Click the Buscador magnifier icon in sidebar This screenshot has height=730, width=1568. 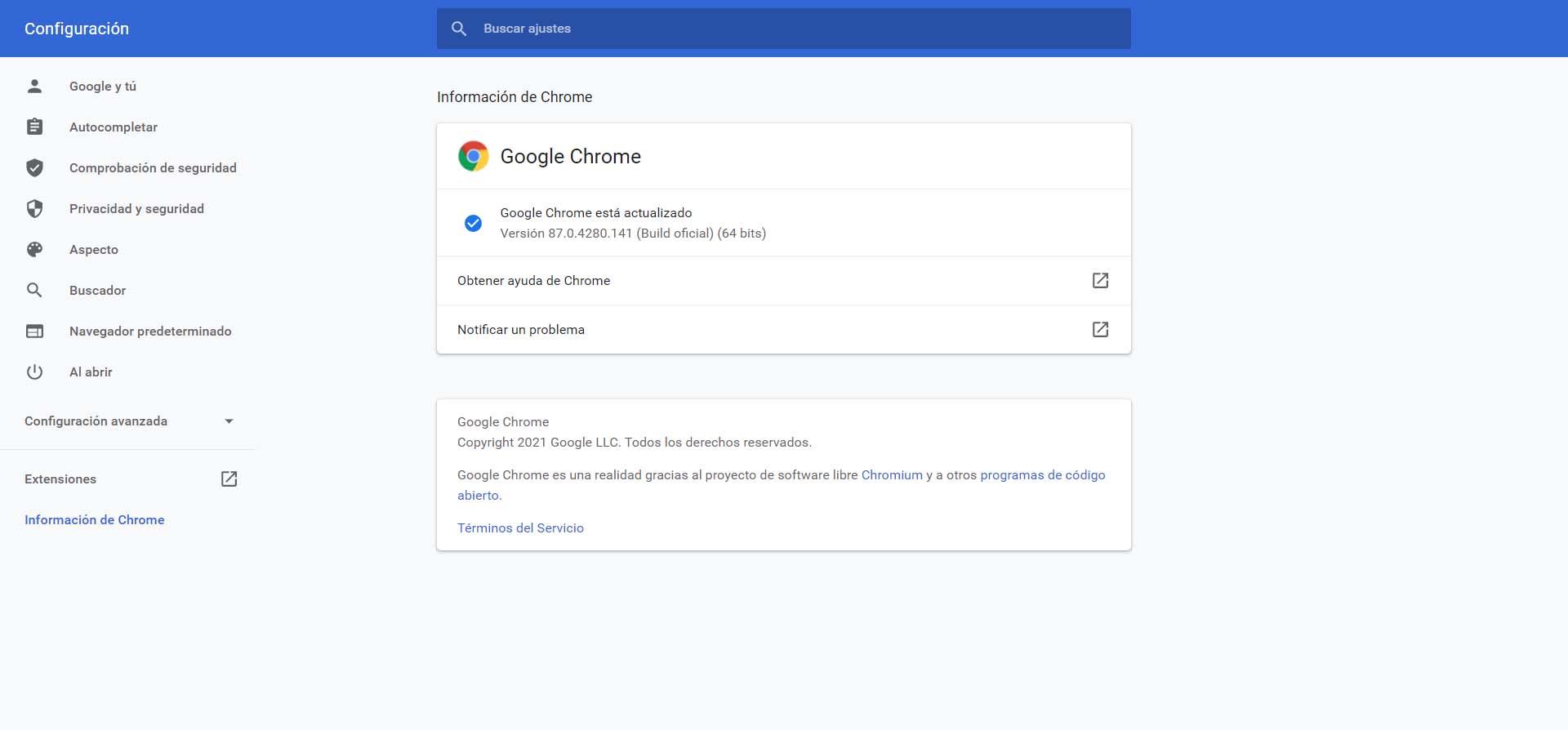point(34,290)
